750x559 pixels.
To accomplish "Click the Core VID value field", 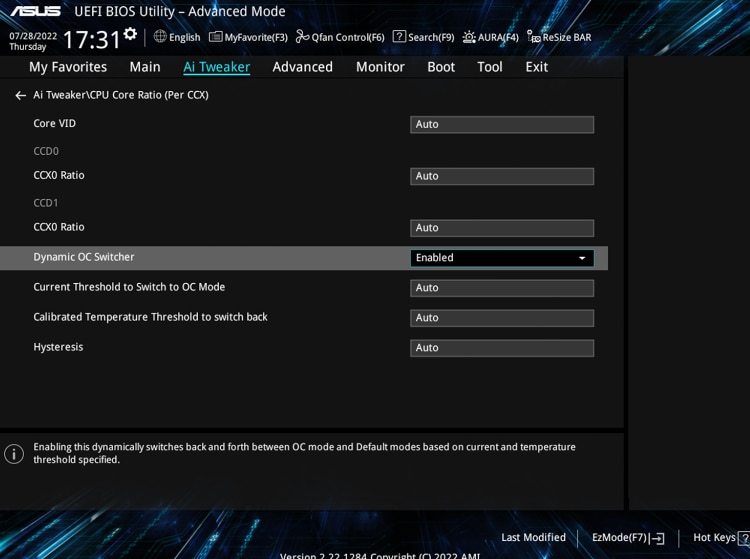I will (501, 124).
